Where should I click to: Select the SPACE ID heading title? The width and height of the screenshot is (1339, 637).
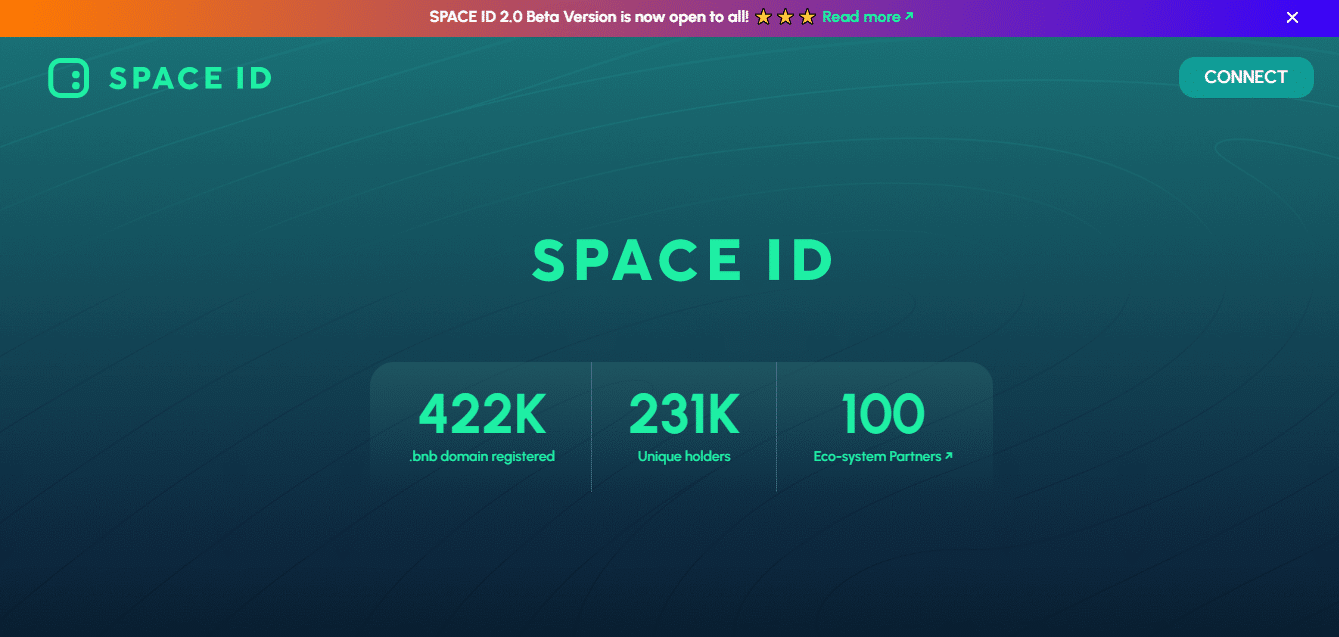683,259
